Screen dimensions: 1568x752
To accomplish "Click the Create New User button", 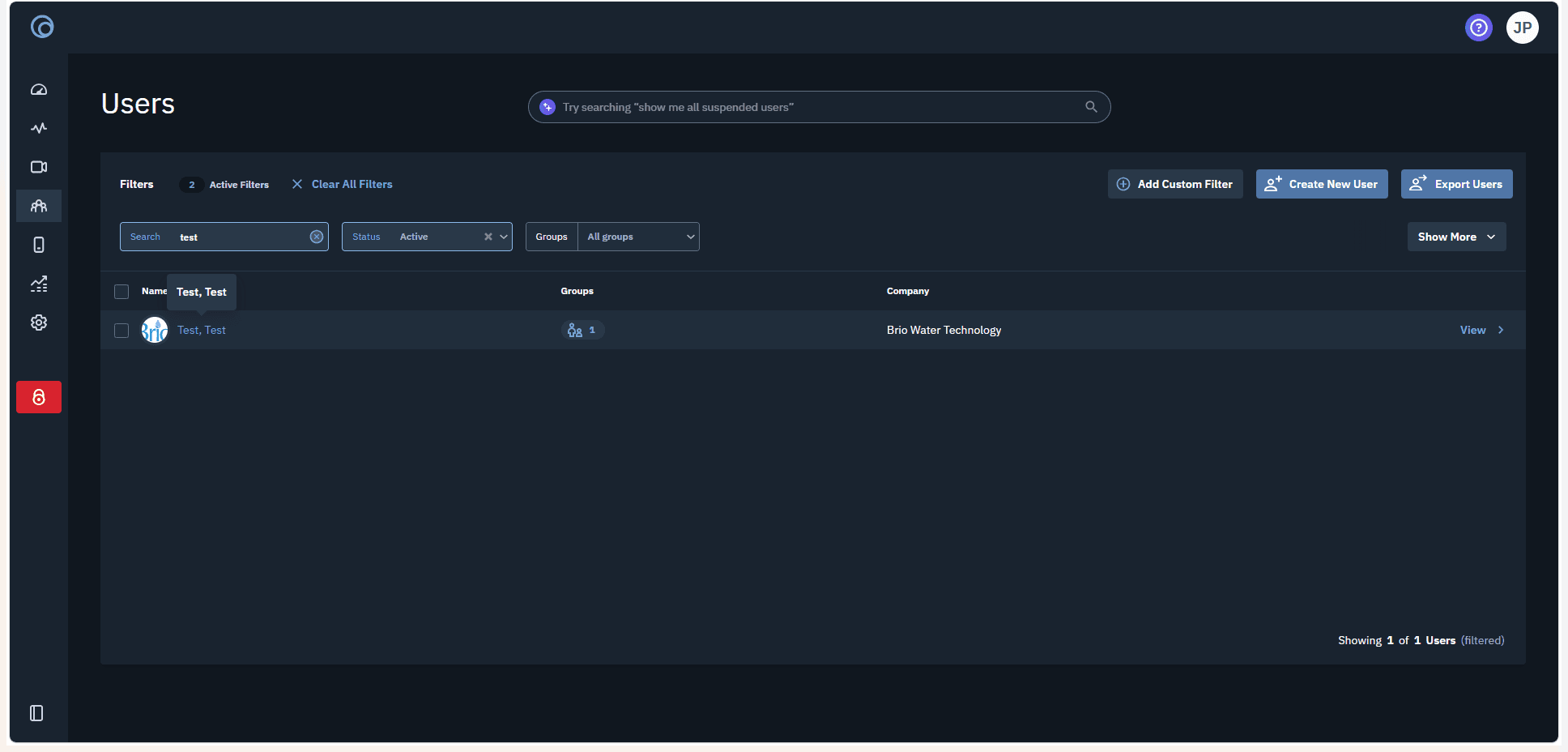I will pyautogui.click(x=1322, y=184).
